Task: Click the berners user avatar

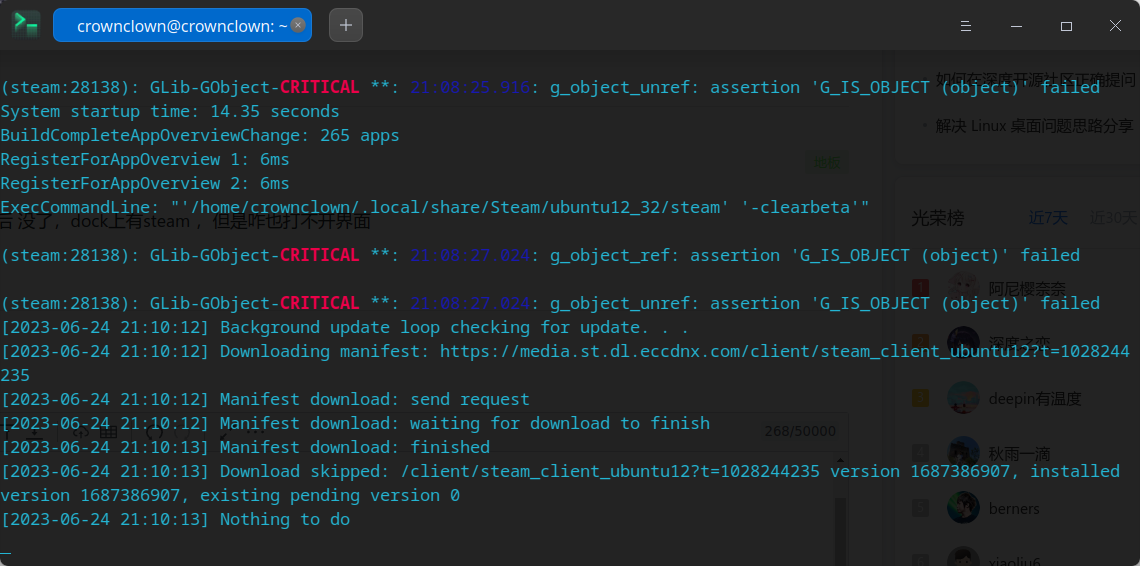Action: (x=963, y=508)
